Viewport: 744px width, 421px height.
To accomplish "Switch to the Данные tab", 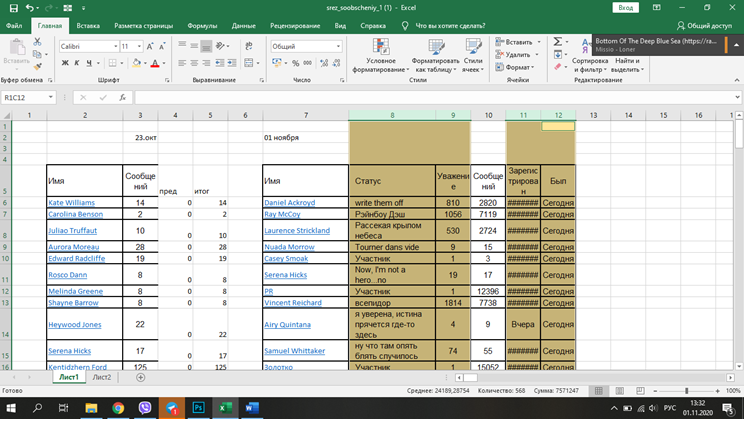I will 243,26.
